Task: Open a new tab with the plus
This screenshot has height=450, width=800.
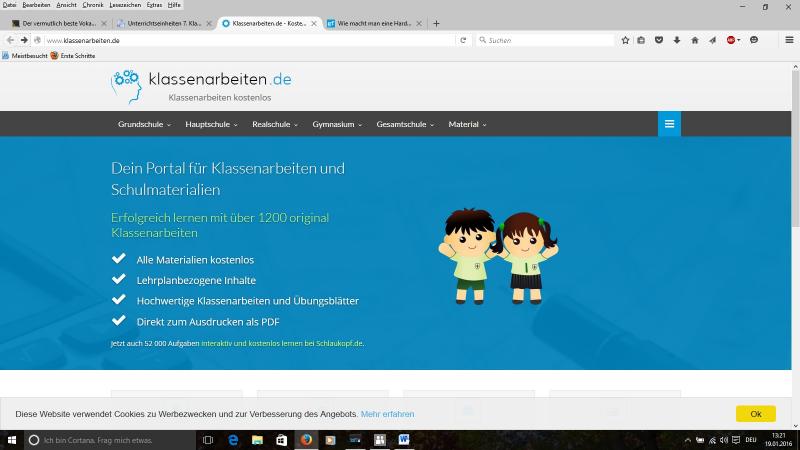Action: pyautogui.click(x=436, y=23)
